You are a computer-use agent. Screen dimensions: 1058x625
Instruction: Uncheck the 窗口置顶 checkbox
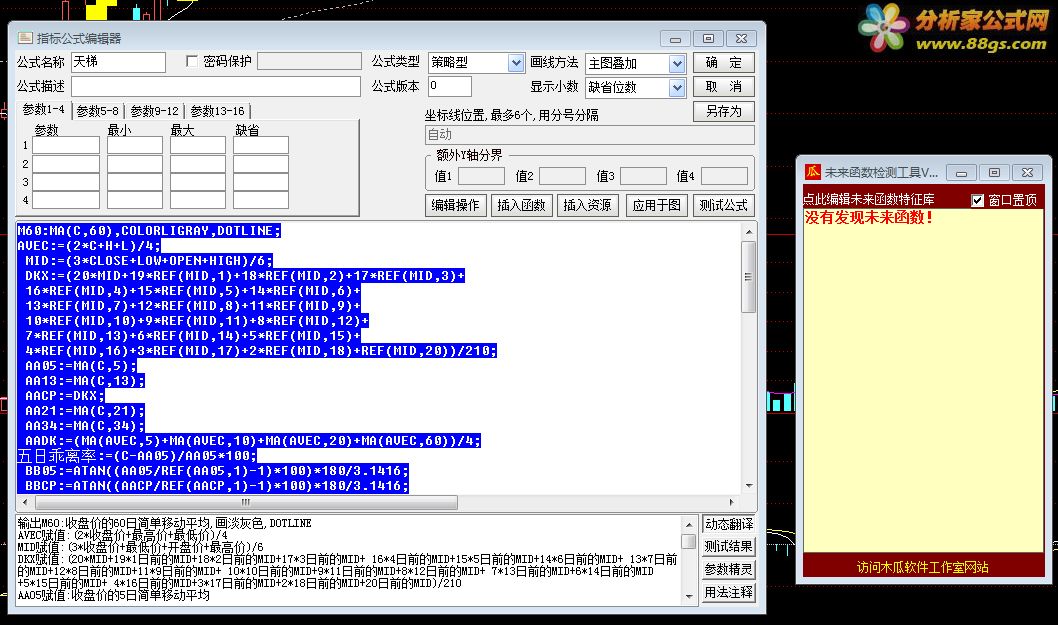pos(977,200)
